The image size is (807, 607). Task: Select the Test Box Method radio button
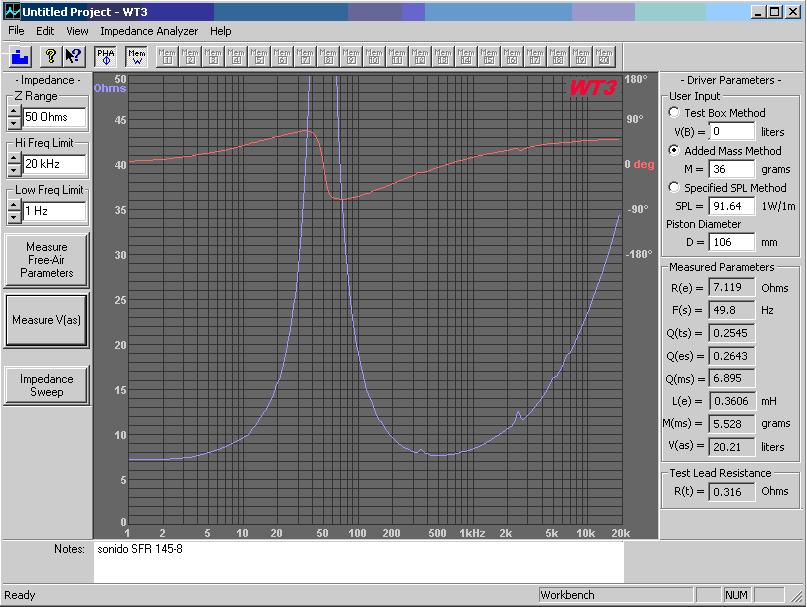point(674,112)
